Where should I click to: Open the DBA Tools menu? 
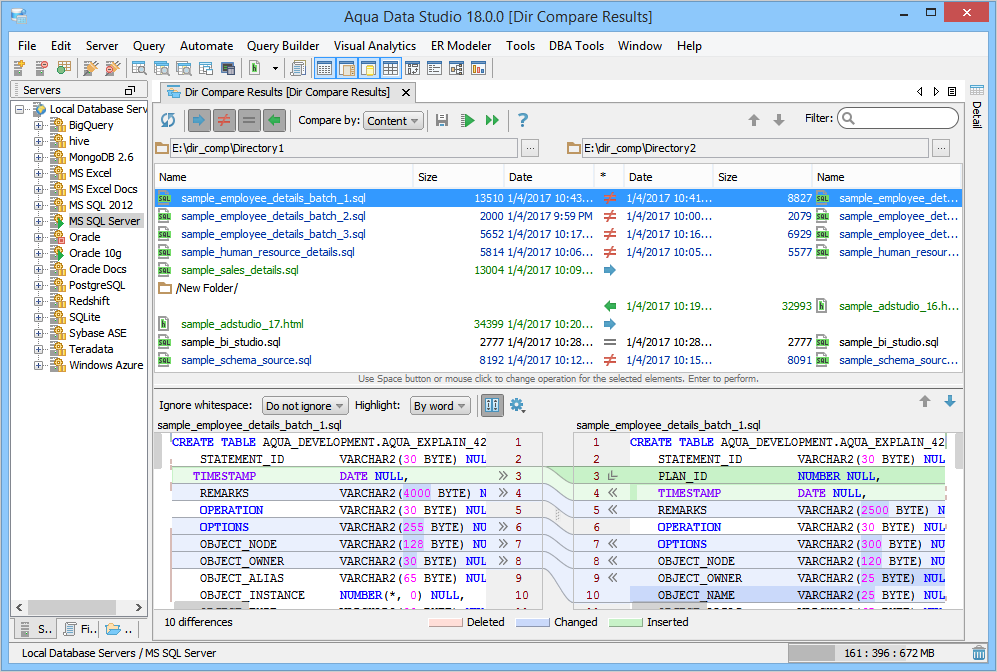[x=575, y=46]
